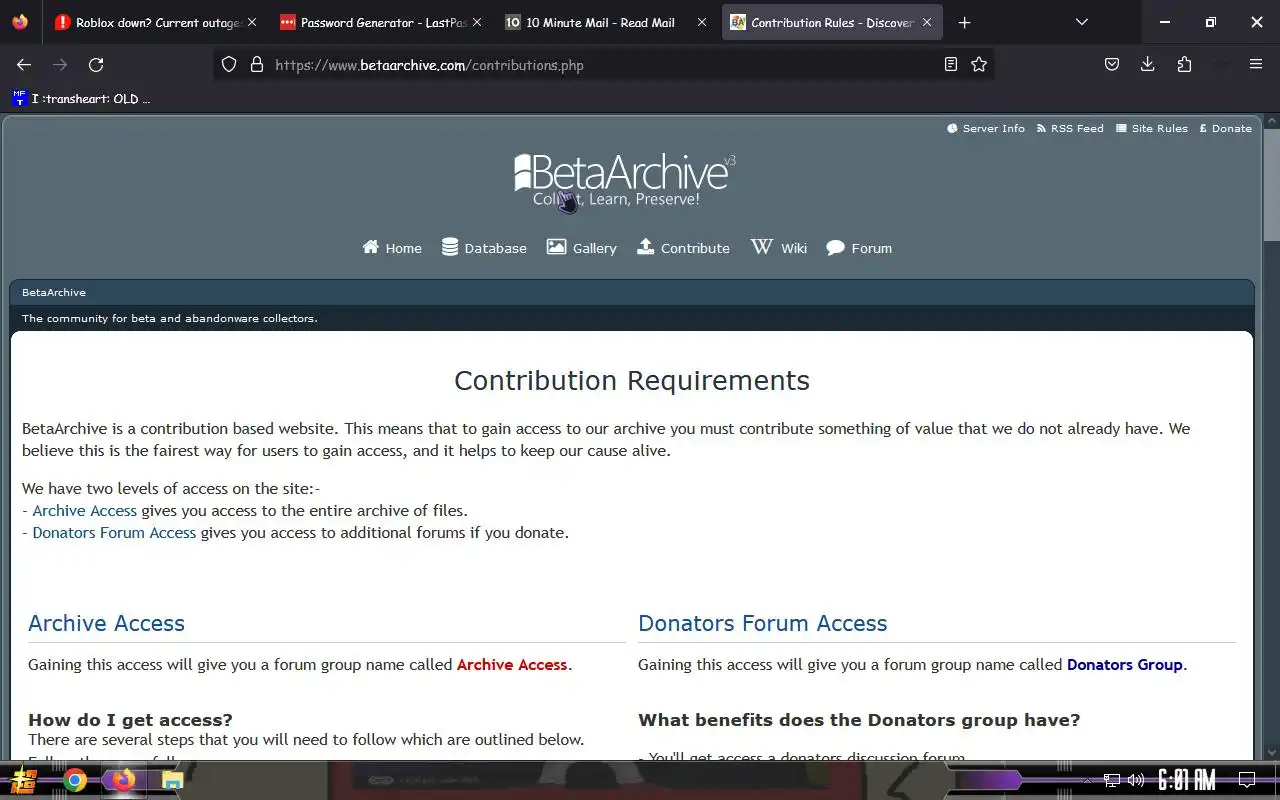Click the Donators Group name text
This screenshot has height=800, width=1280.
pyautogui.click(x=1125, y=665)
